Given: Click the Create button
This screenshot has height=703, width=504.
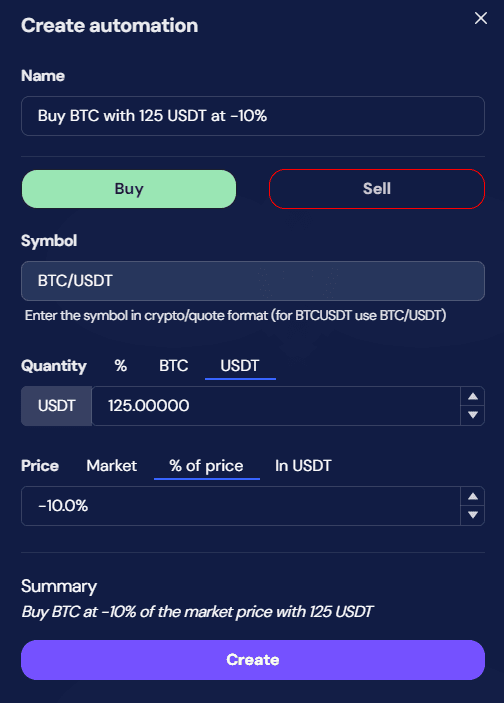Looking at the screenshot, I should [253, 660].
